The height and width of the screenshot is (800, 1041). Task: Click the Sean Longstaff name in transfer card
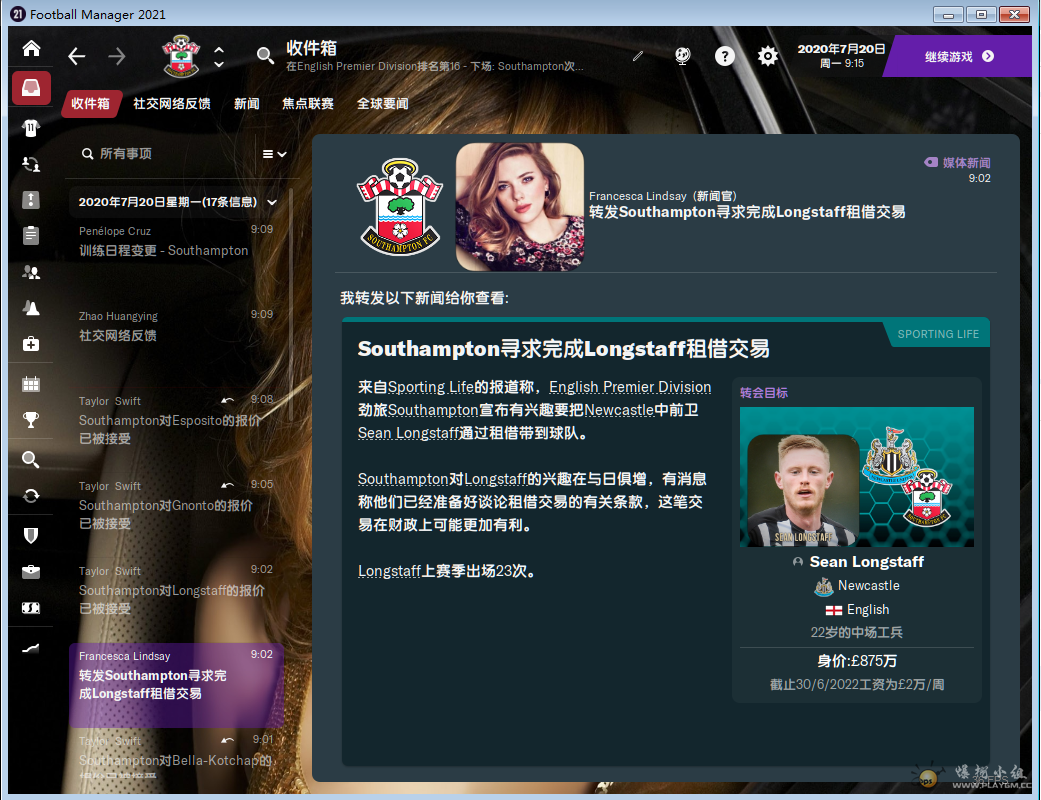click(x=866, y=562)
